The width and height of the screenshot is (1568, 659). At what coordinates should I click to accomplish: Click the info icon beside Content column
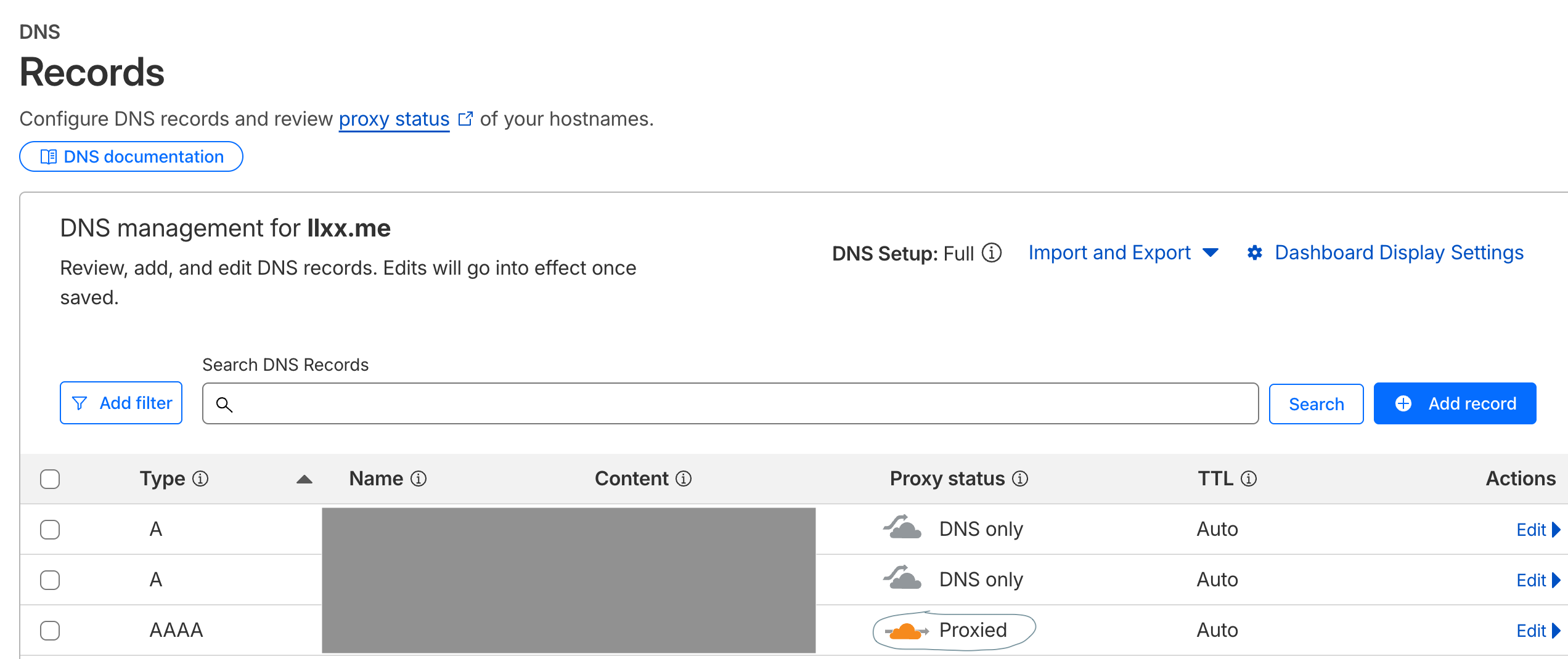684,479
